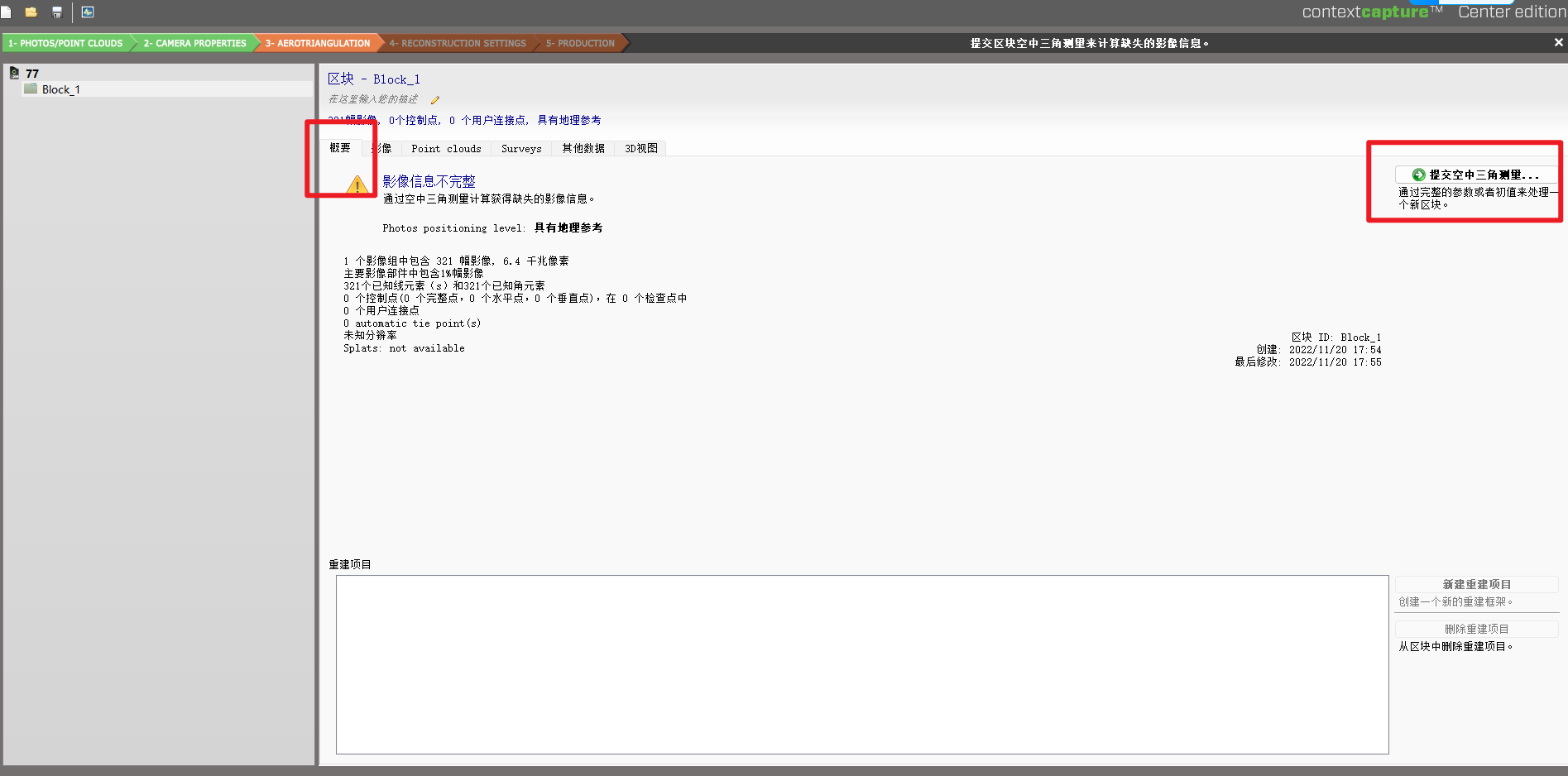
Task: Switch to the Surveys tab
Action: [x=521, y=149]
